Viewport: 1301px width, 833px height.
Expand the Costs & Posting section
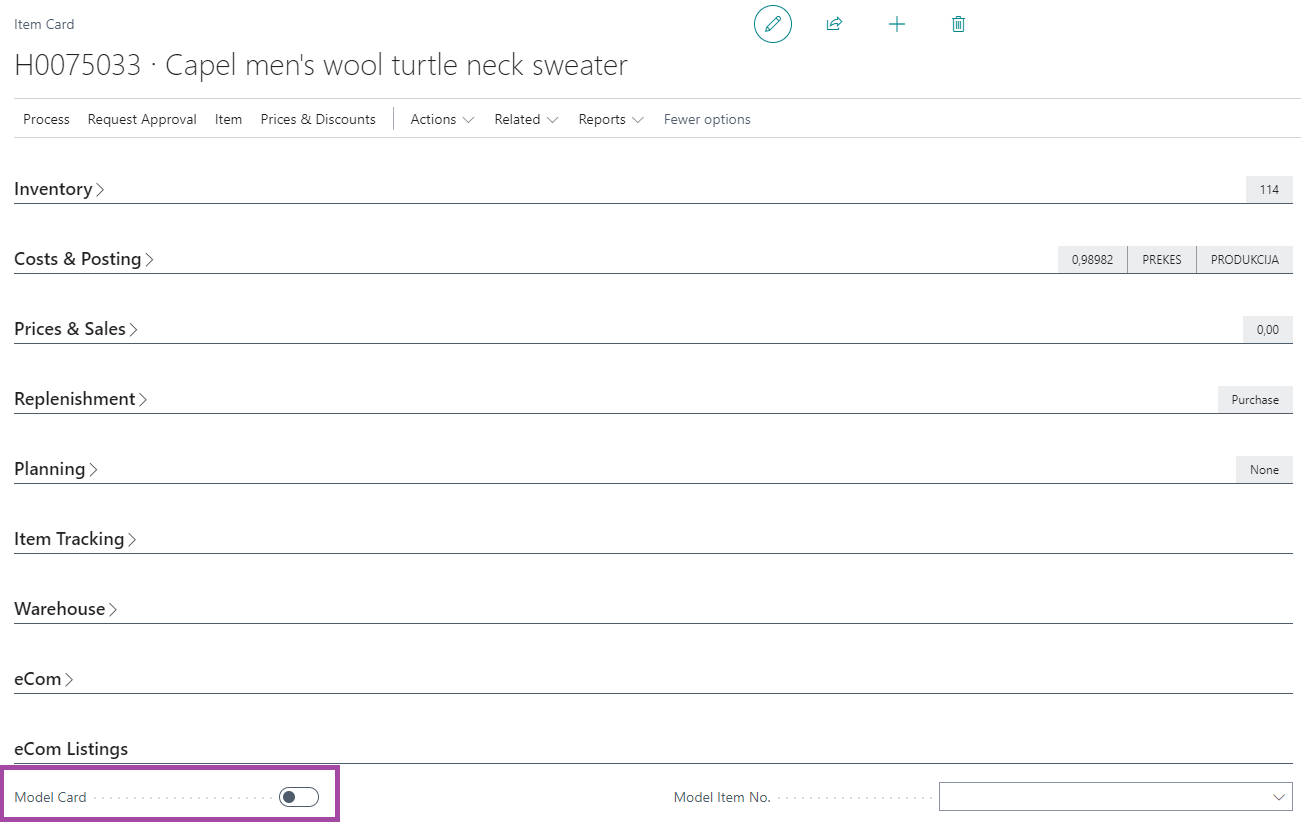point(84,259)
